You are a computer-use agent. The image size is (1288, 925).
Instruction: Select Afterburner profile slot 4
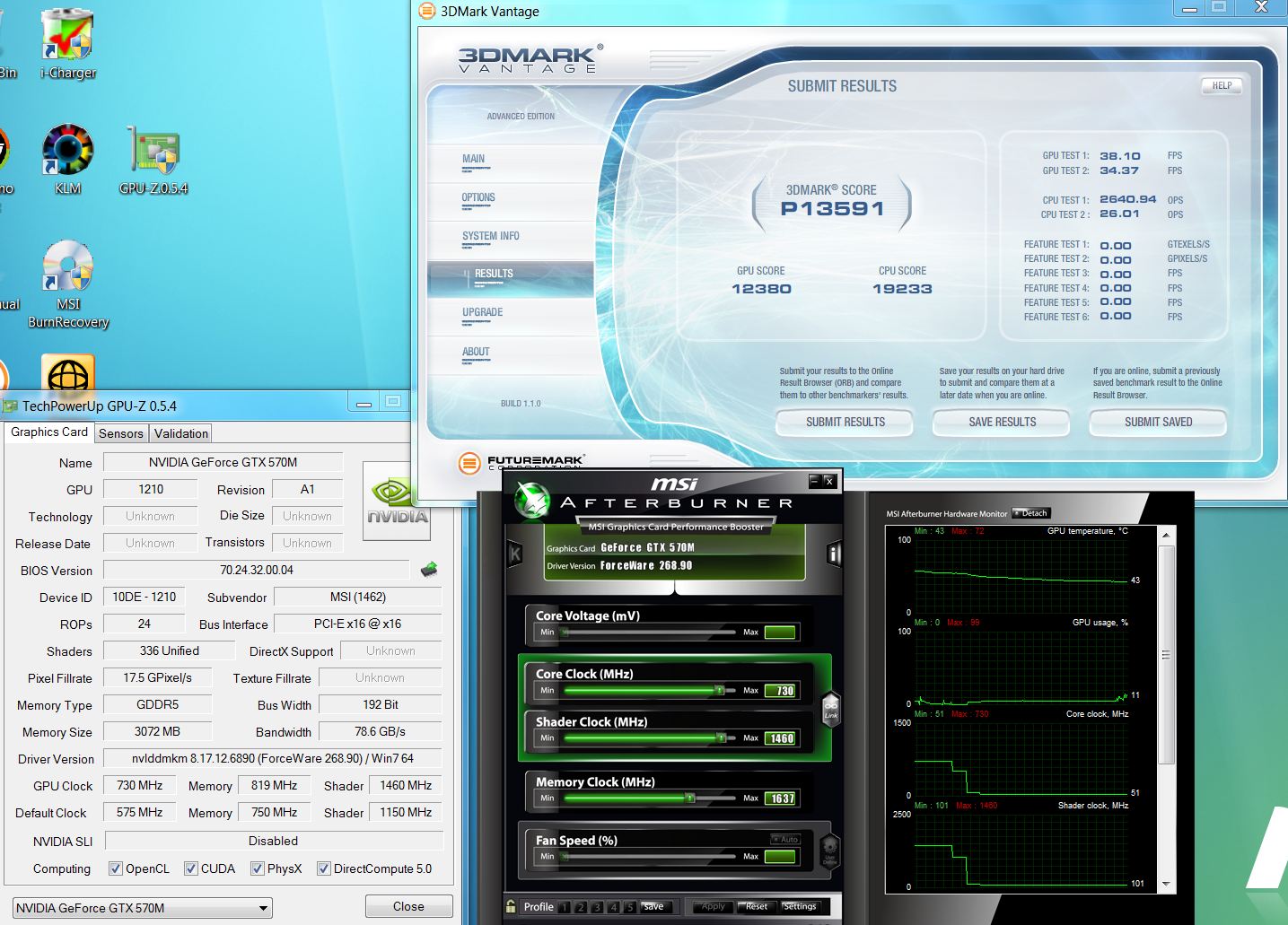pos(614,907)
